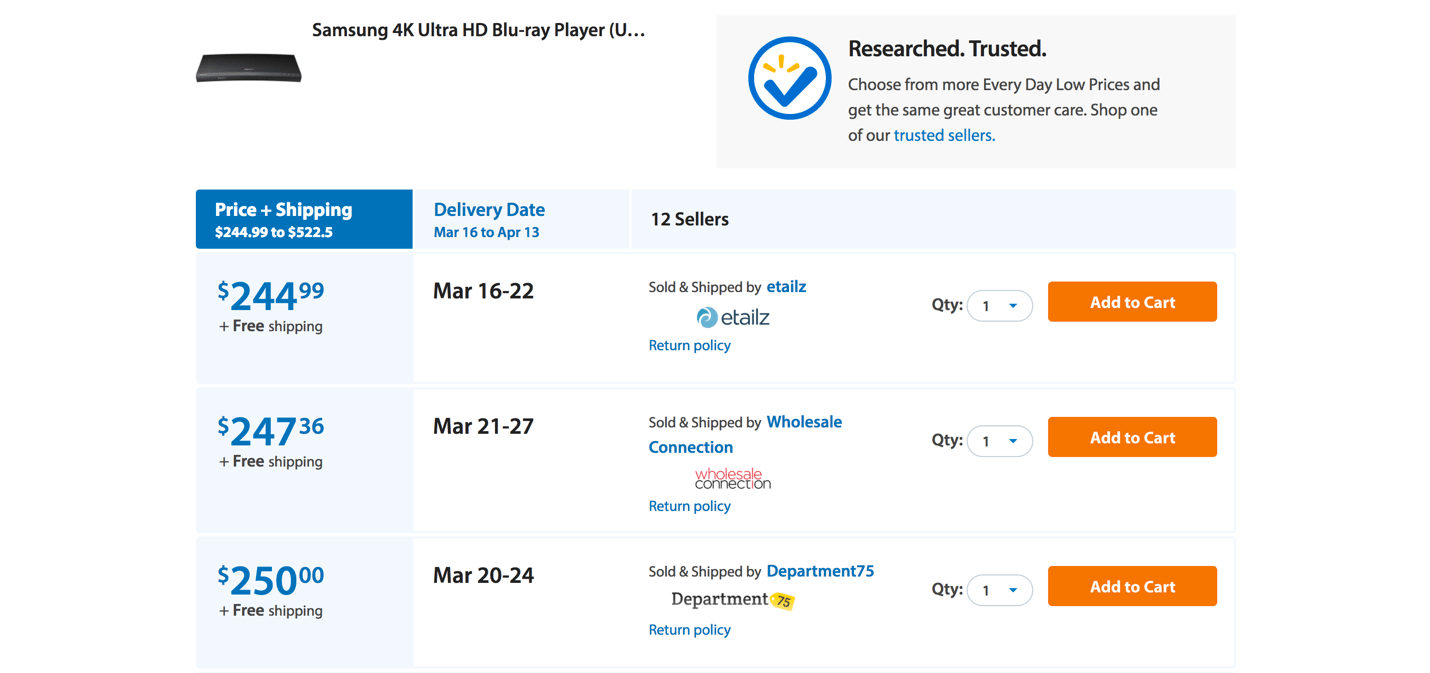Open the Department75 seller name link
This screenshot has width=1430, height=673.
tap(820, 571)
